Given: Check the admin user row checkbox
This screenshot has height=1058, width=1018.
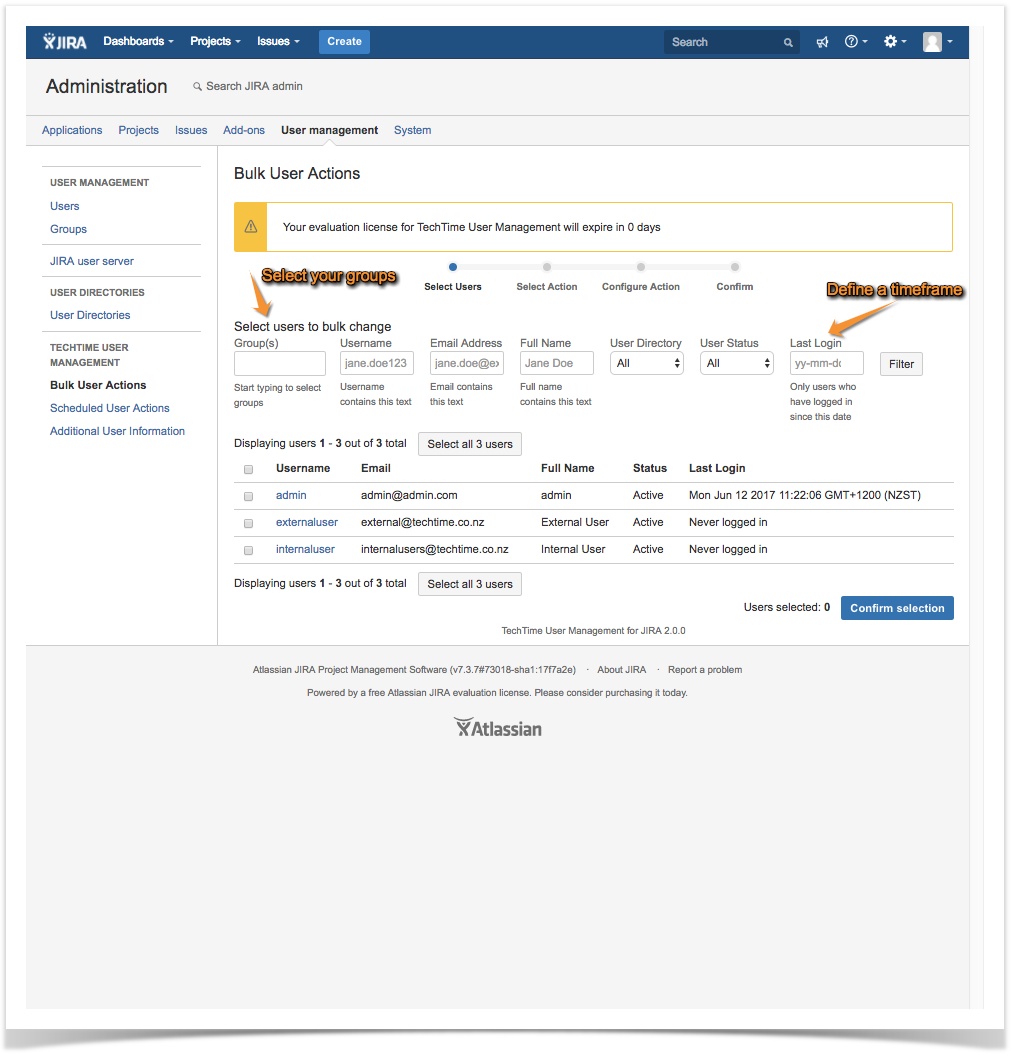Looking at the screenshot, I should point(250,499).
